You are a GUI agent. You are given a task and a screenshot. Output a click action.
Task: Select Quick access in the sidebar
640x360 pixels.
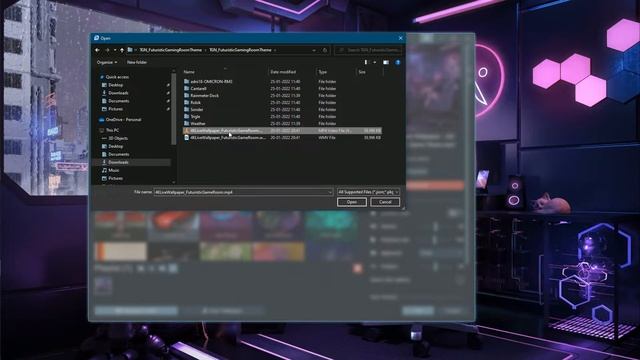[117, 77]
